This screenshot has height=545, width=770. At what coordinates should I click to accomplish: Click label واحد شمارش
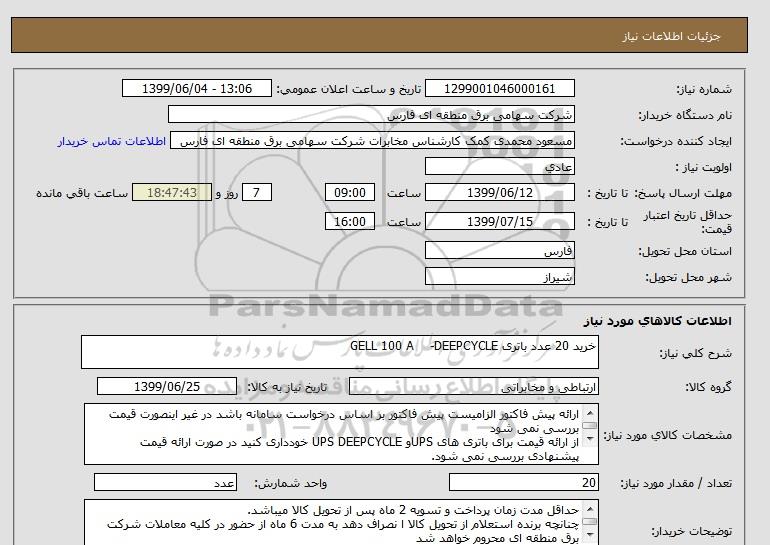[x=290, y=484]
